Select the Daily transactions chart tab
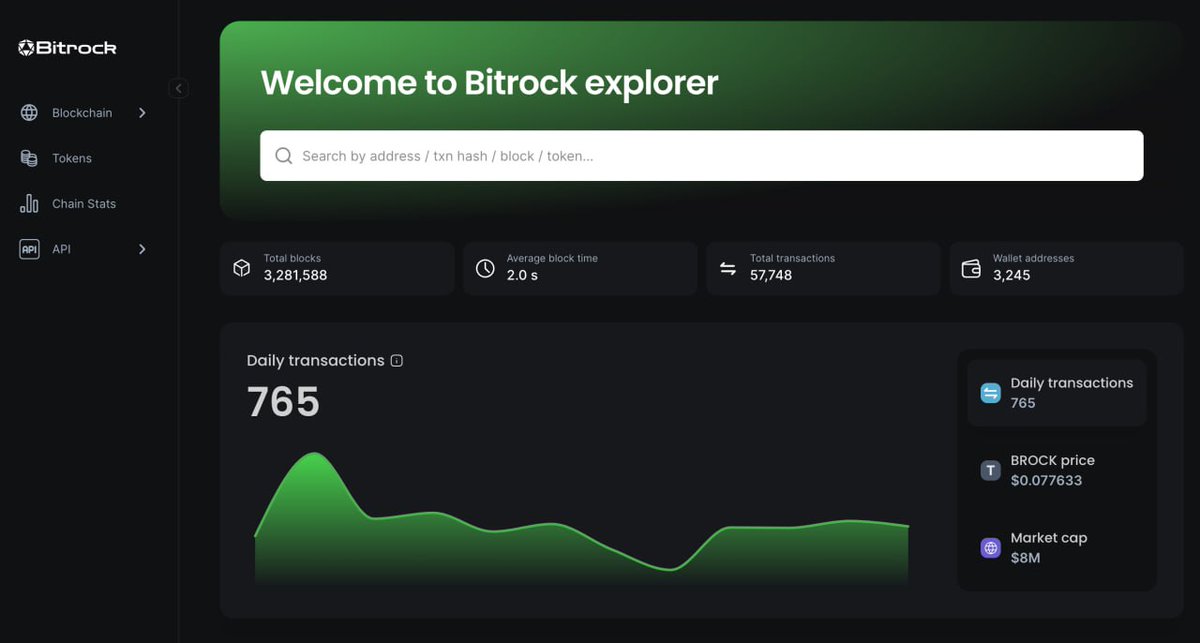Image resolution: width=1200 pixels, height=643 pixels. click(1056, 393)
